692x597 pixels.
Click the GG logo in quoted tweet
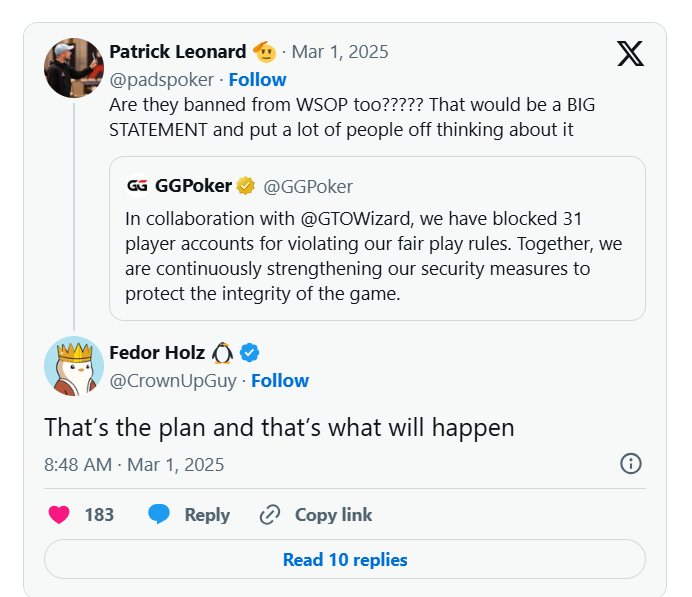(x=138, y=186)
